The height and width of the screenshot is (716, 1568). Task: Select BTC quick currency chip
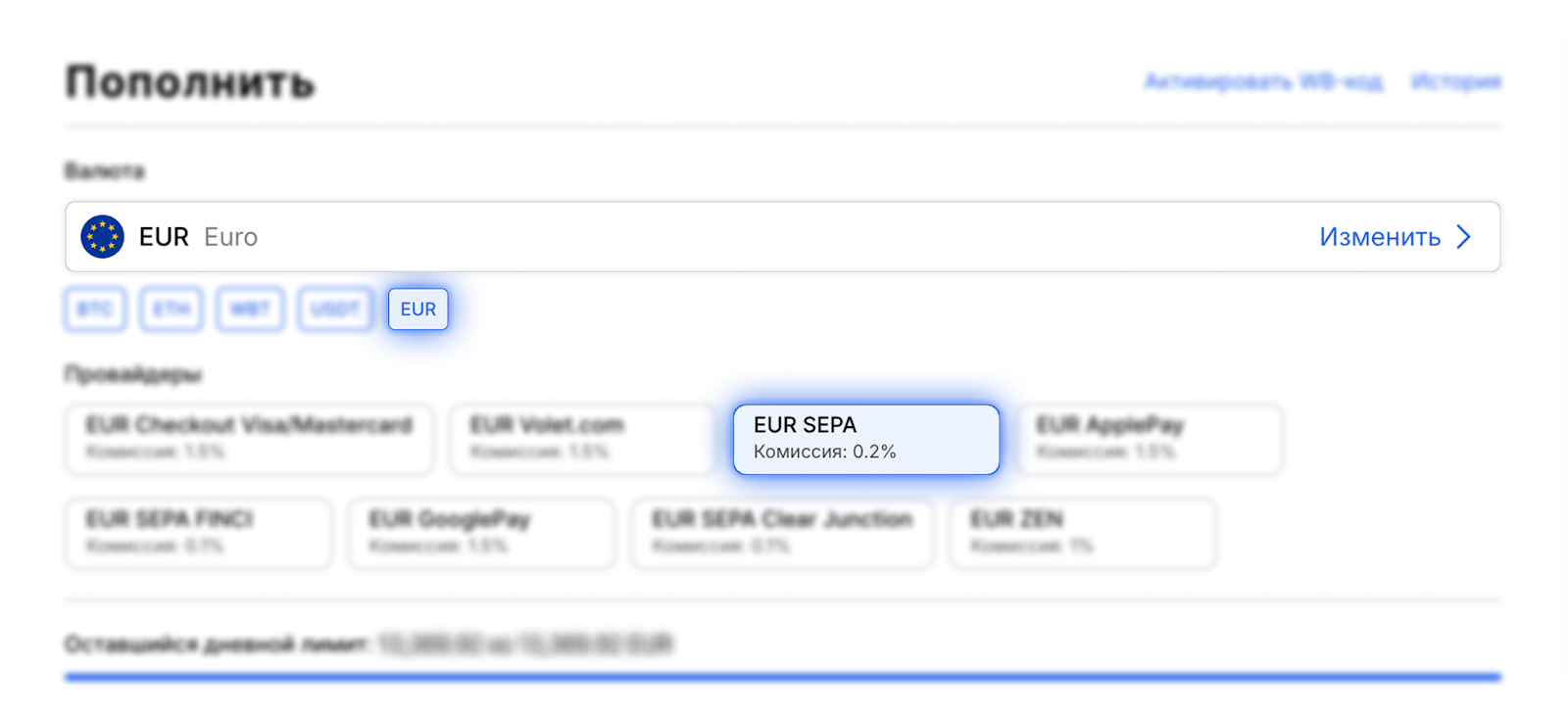[x=95, y=310]
